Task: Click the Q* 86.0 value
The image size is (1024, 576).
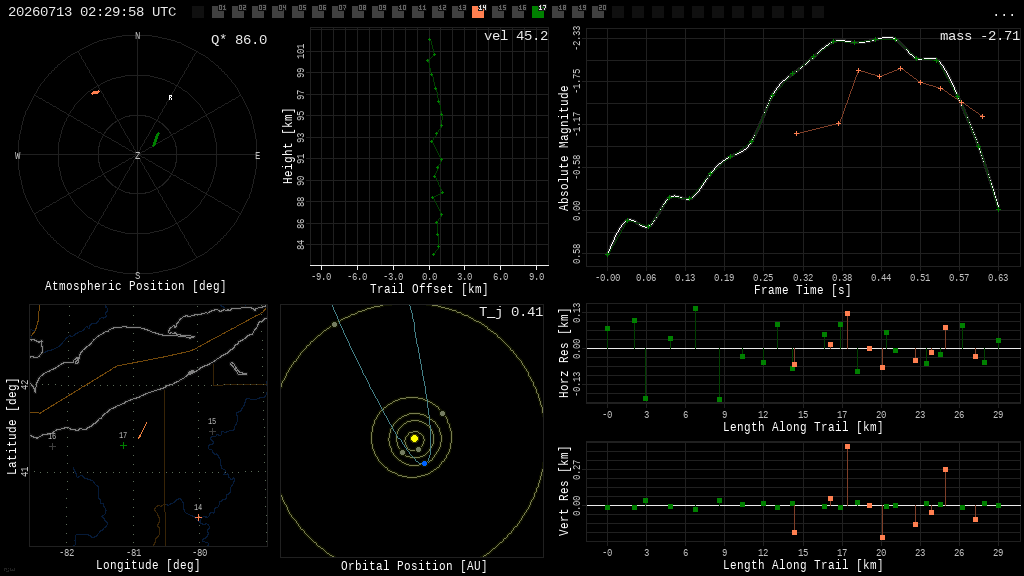Action: (239, 40)
